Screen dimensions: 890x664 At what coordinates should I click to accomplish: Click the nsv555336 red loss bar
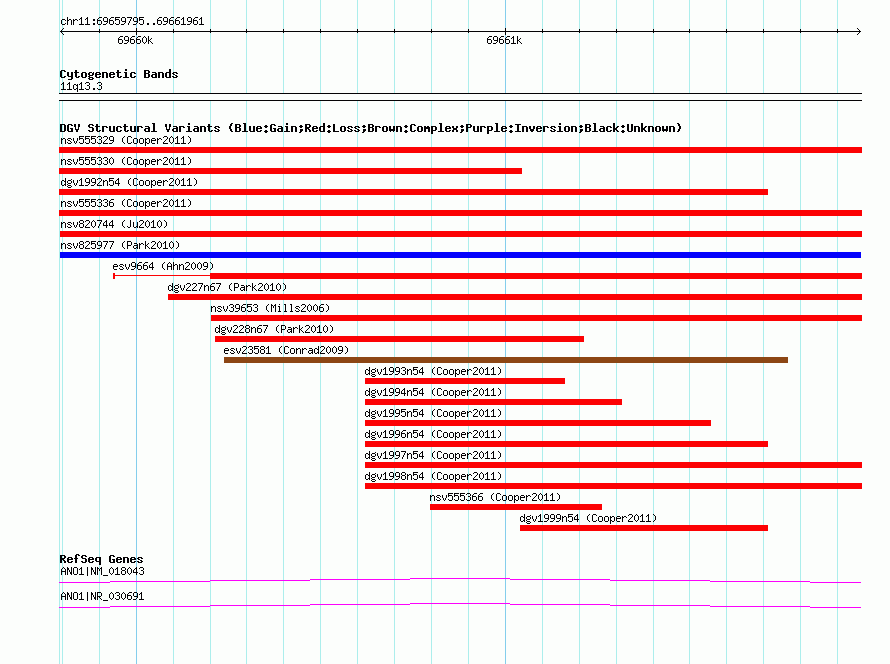(460, 213)
